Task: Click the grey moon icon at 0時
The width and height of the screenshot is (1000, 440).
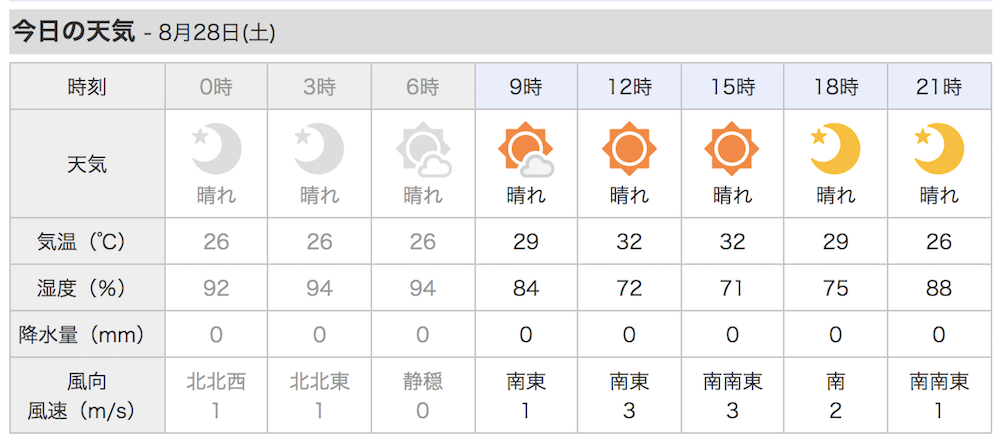Action: coord(217,149)
